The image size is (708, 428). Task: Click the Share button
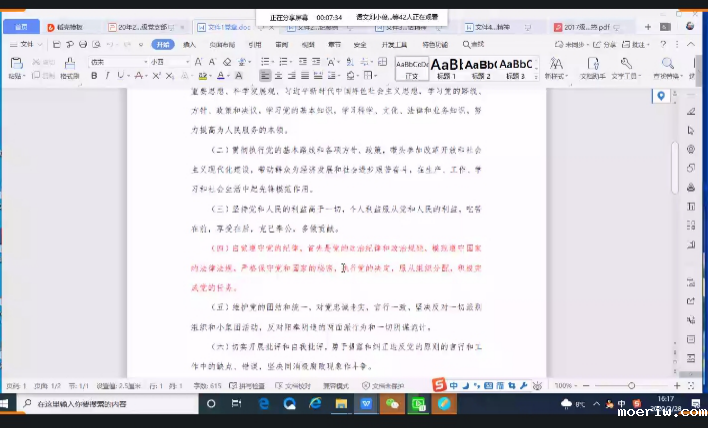pyautogui.click(x=604, y=44)
